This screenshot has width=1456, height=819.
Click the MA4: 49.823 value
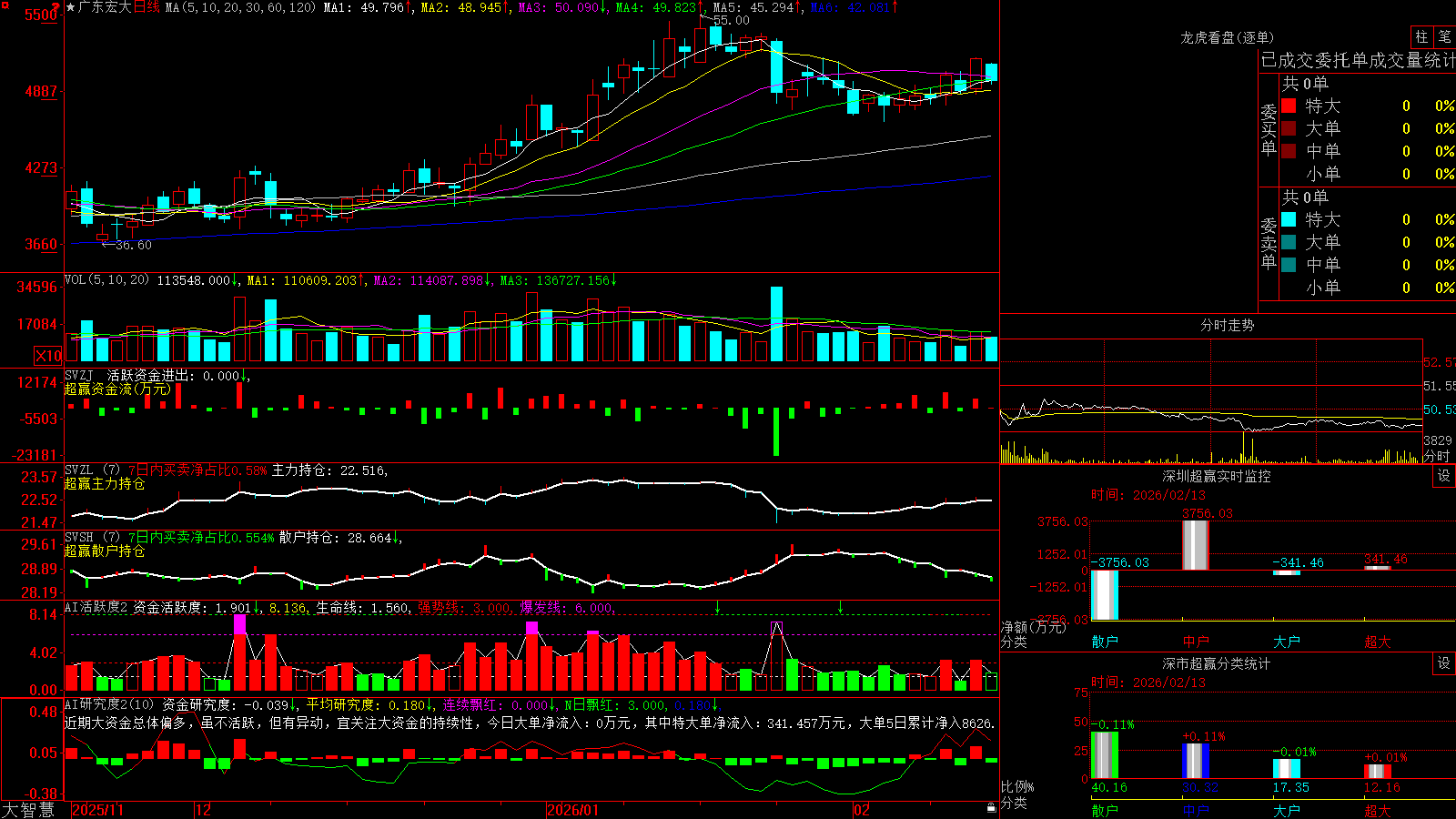point(655,7)
